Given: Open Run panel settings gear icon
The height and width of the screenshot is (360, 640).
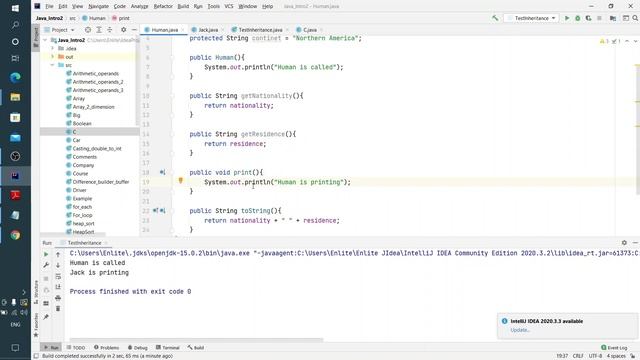Looking at the screenshot, I should [624, 242].
